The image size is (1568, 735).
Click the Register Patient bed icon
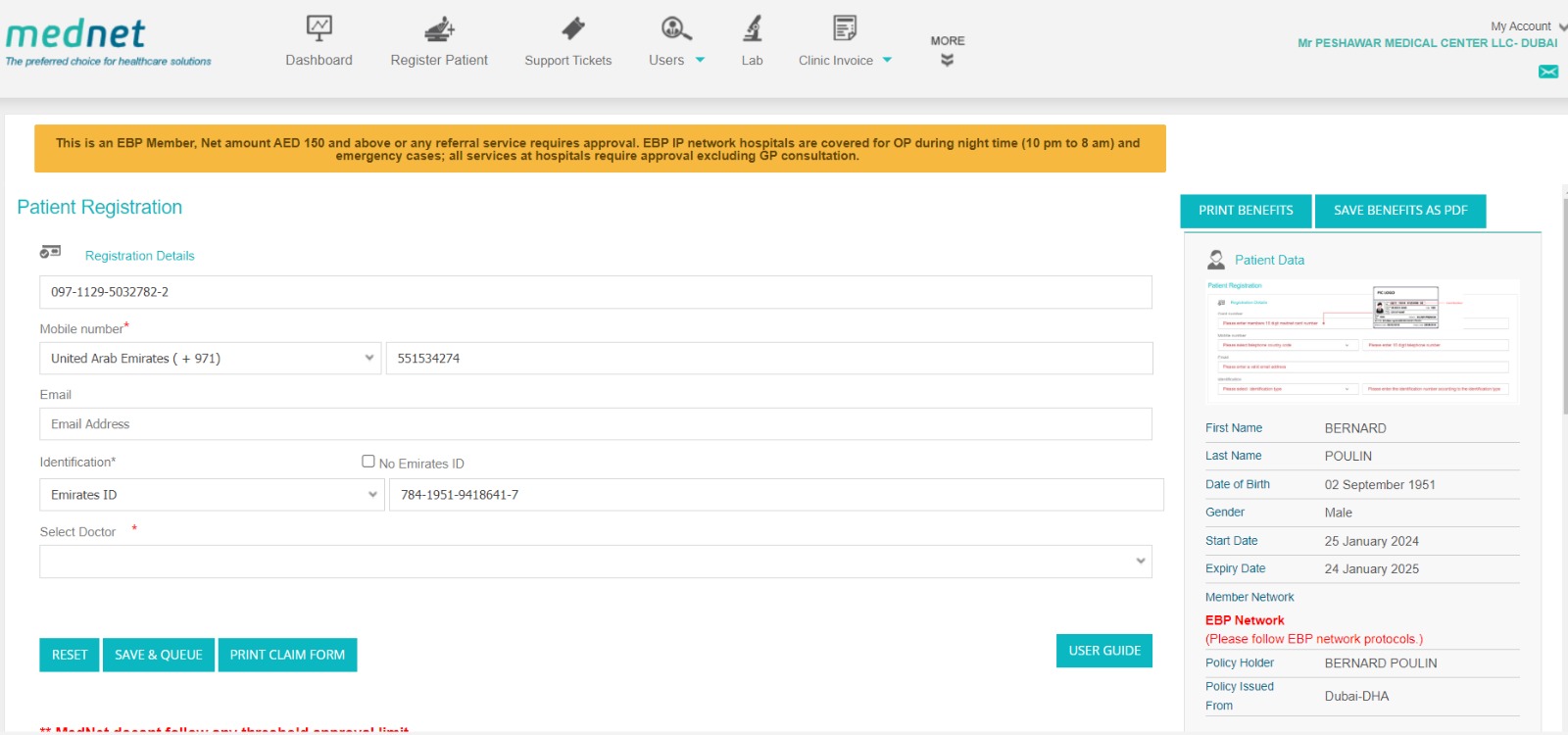click(x=439, y=28)
